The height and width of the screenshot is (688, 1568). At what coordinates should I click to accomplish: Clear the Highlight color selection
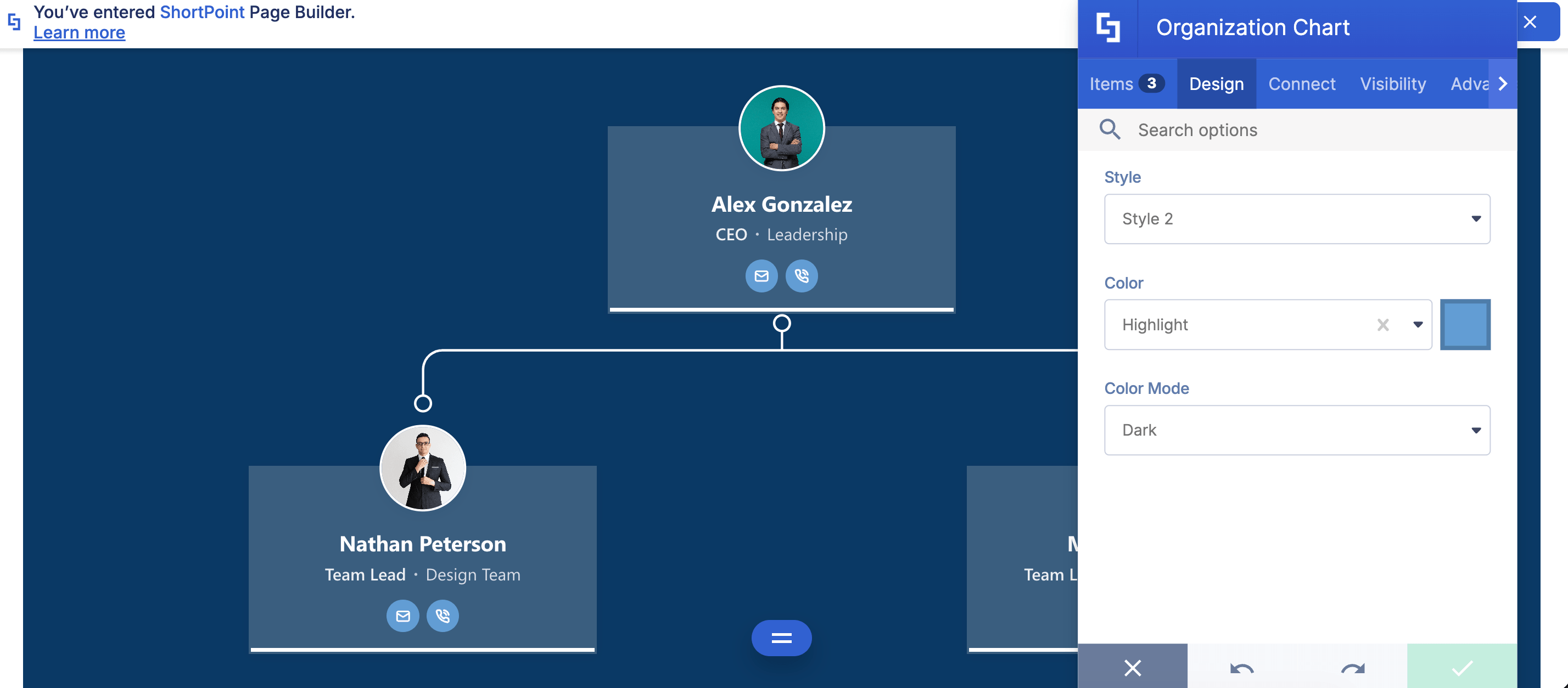click(x=1383, y=325)
